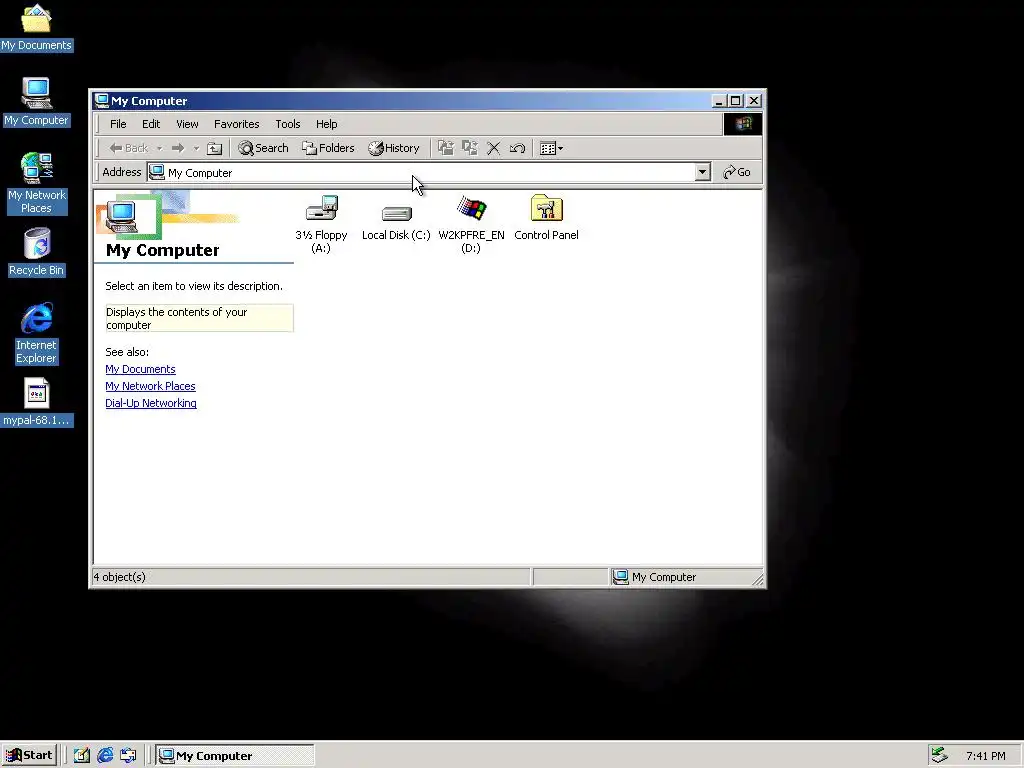
Task: Select My Network Places desktop icon
Action: pyautogui.click(x=37, y=184)
